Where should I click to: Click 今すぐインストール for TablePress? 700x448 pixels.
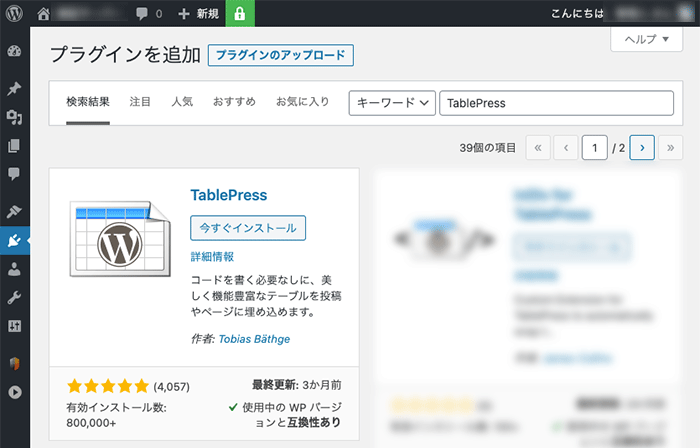coord(248,228)
